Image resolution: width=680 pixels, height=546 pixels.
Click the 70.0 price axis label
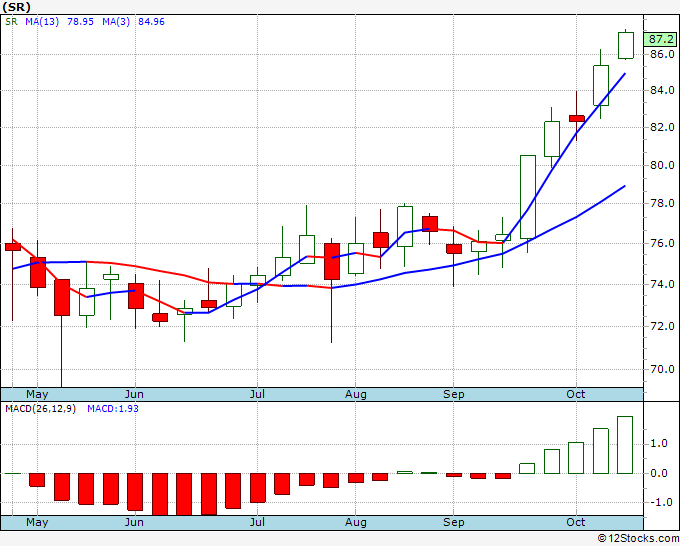coord(662,369)
